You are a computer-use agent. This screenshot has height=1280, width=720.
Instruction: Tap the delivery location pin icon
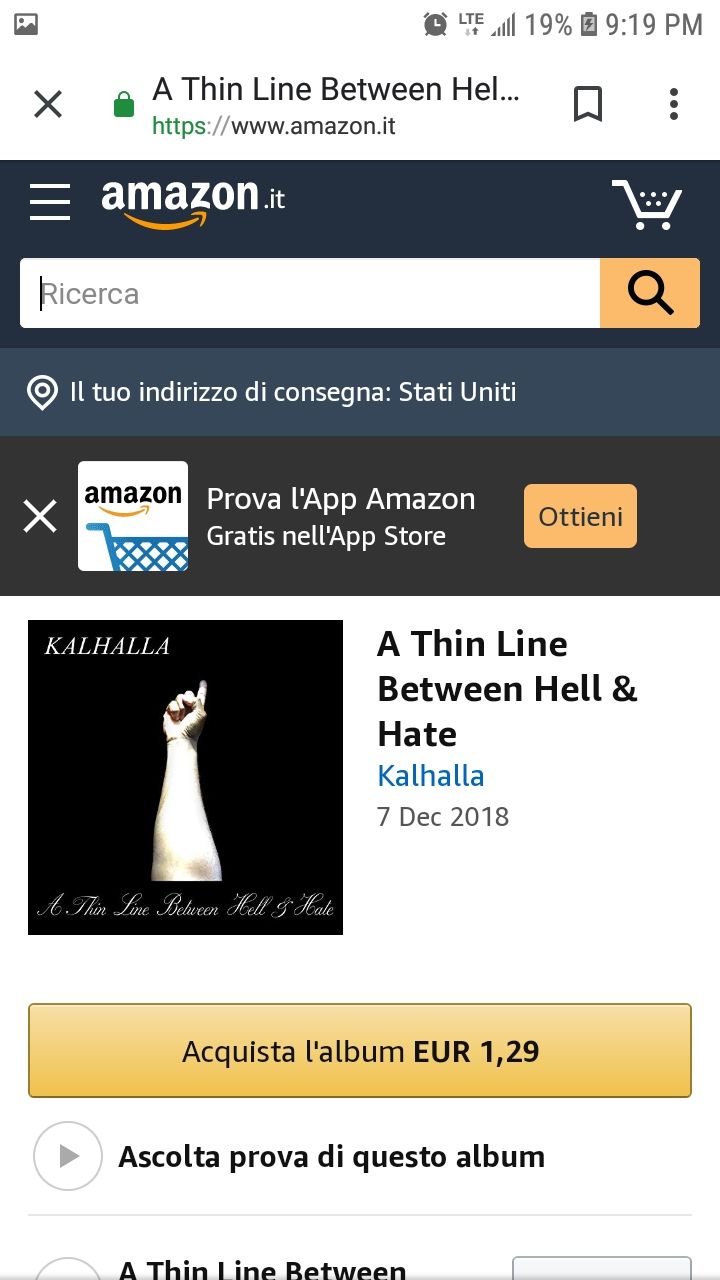pyautogui.click(x=42, y=392)
